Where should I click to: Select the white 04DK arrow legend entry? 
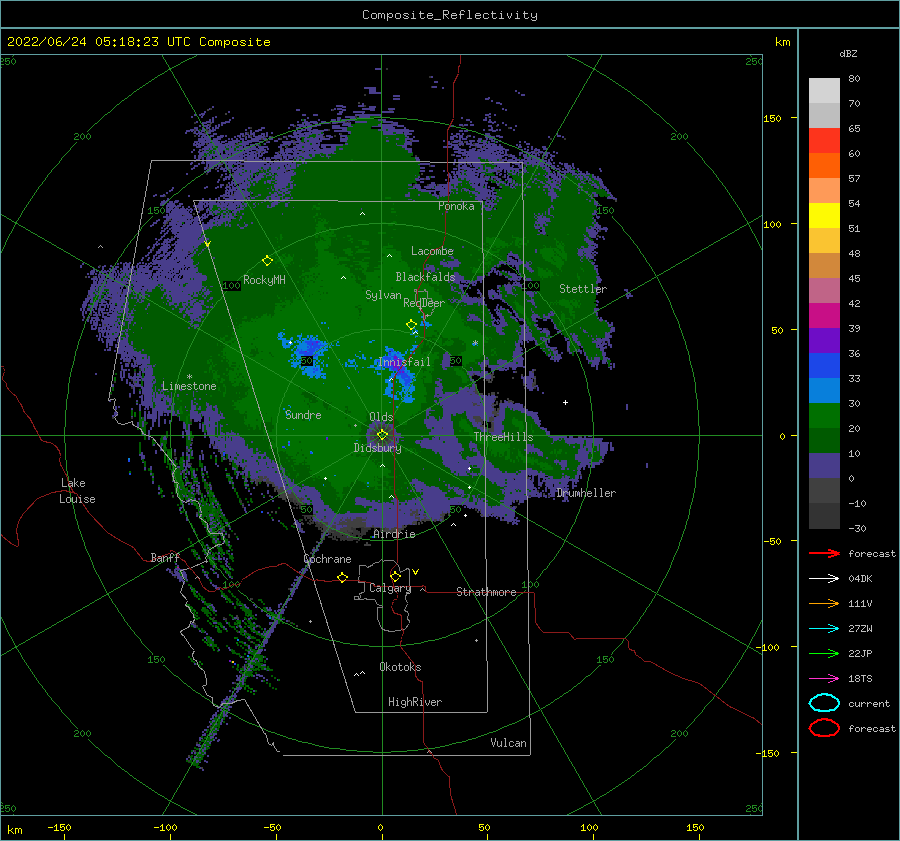(x=824, y=579)
